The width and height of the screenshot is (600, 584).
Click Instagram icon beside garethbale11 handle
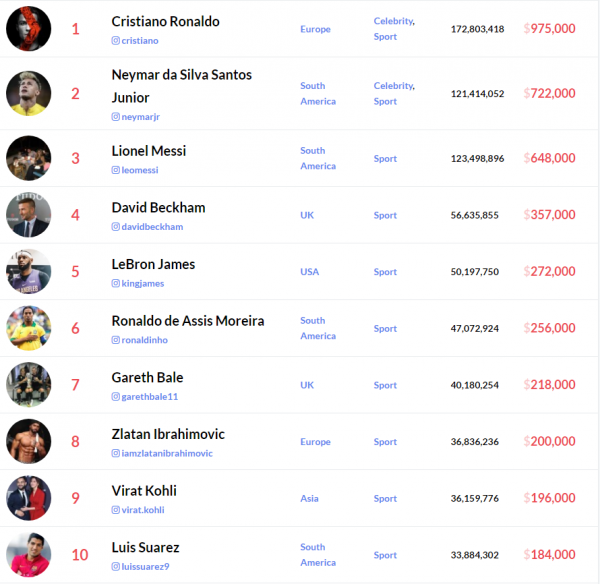pos(116,397)
